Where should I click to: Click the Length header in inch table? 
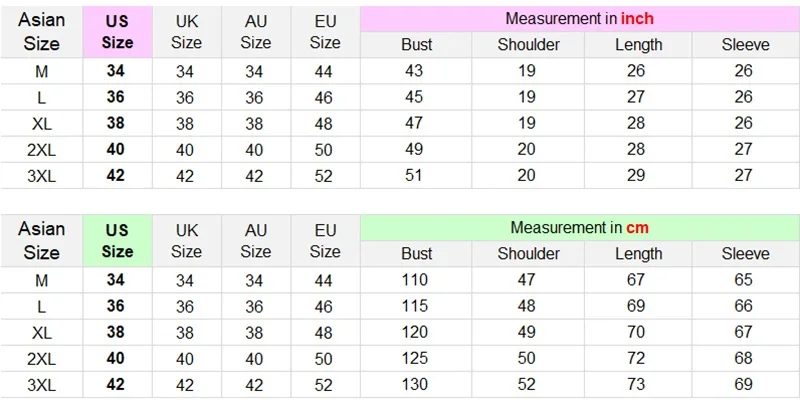point(638,45)
